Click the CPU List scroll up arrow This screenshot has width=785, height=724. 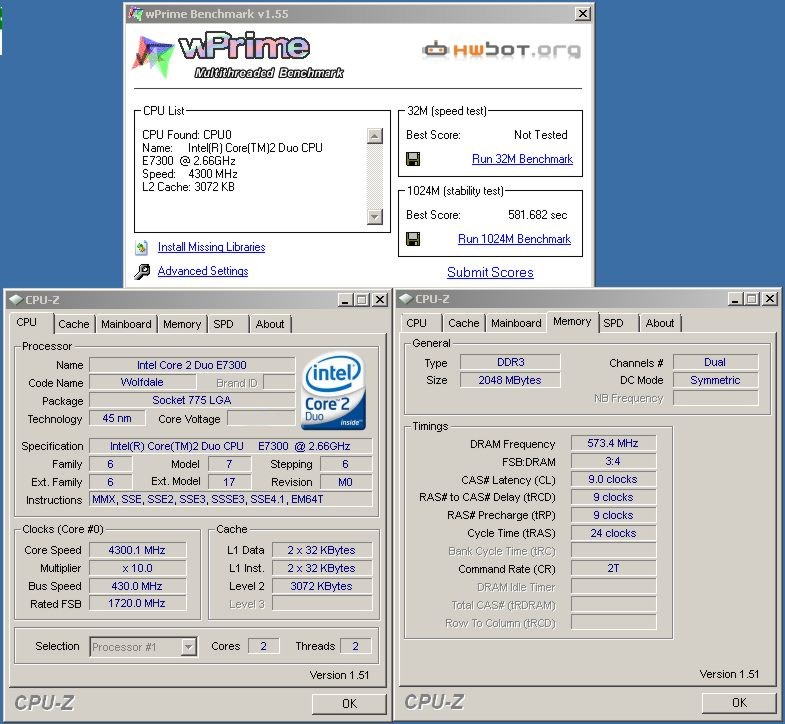[374, 136]
